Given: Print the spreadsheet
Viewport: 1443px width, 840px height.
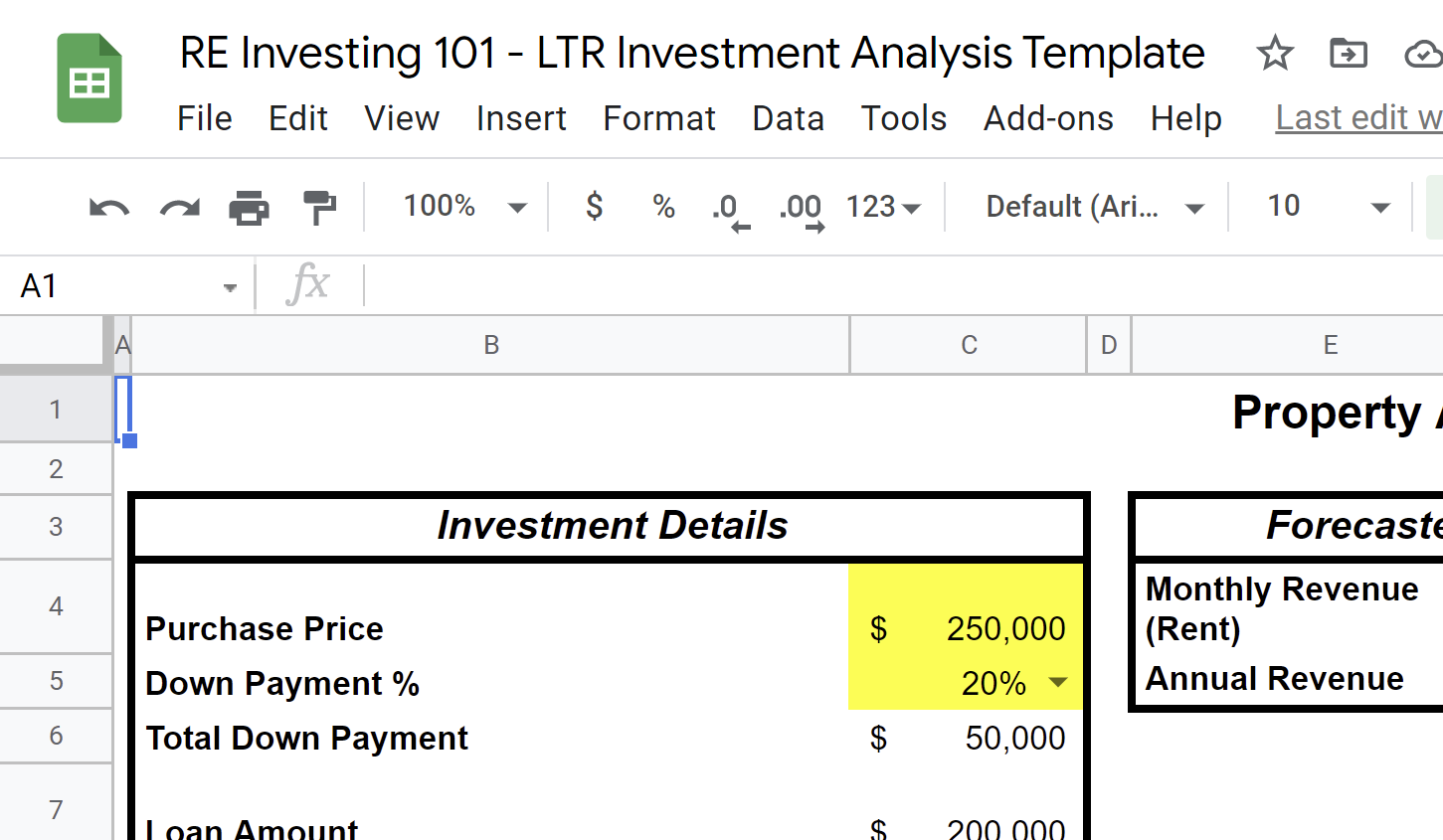Looking at the screenshot, I should tap(249, 207).
